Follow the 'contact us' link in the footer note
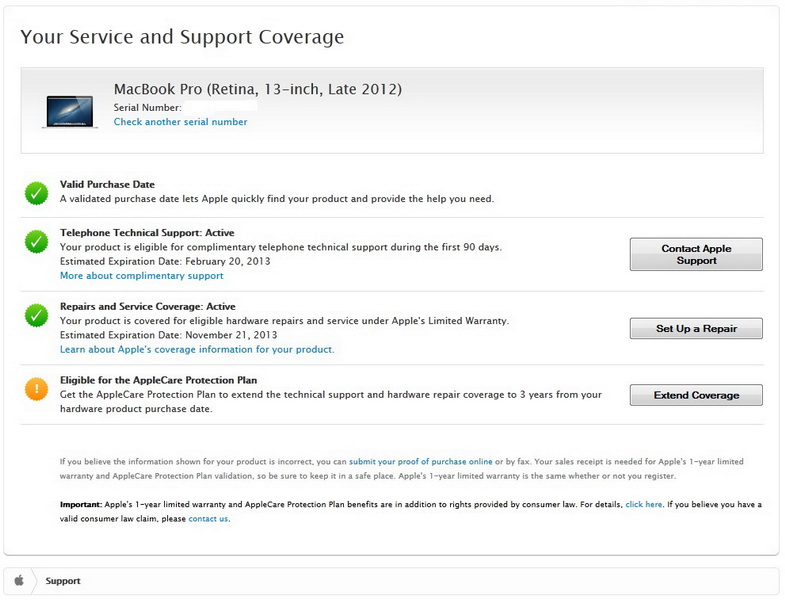Image resolution: width=785 pixels, height=600 pixels. pyautogui.click(x=208, y=519)
